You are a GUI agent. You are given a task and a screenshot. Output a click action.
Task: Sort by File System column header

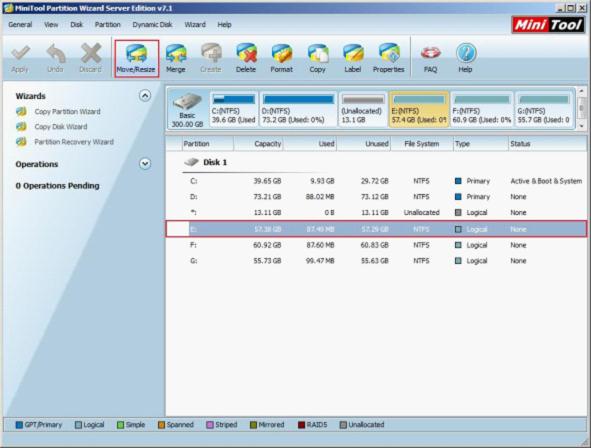tap(422, 144)
